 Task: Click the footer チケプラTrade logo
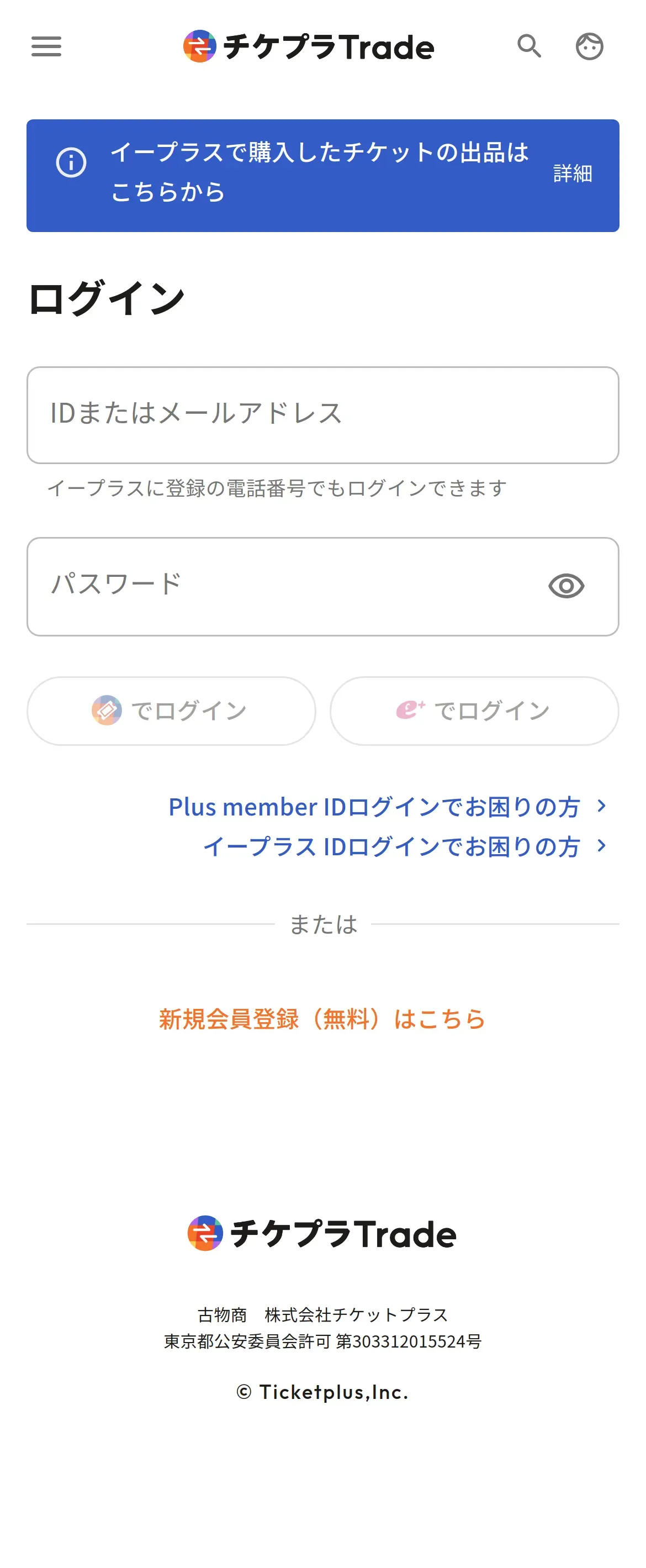coord(322,1234)
